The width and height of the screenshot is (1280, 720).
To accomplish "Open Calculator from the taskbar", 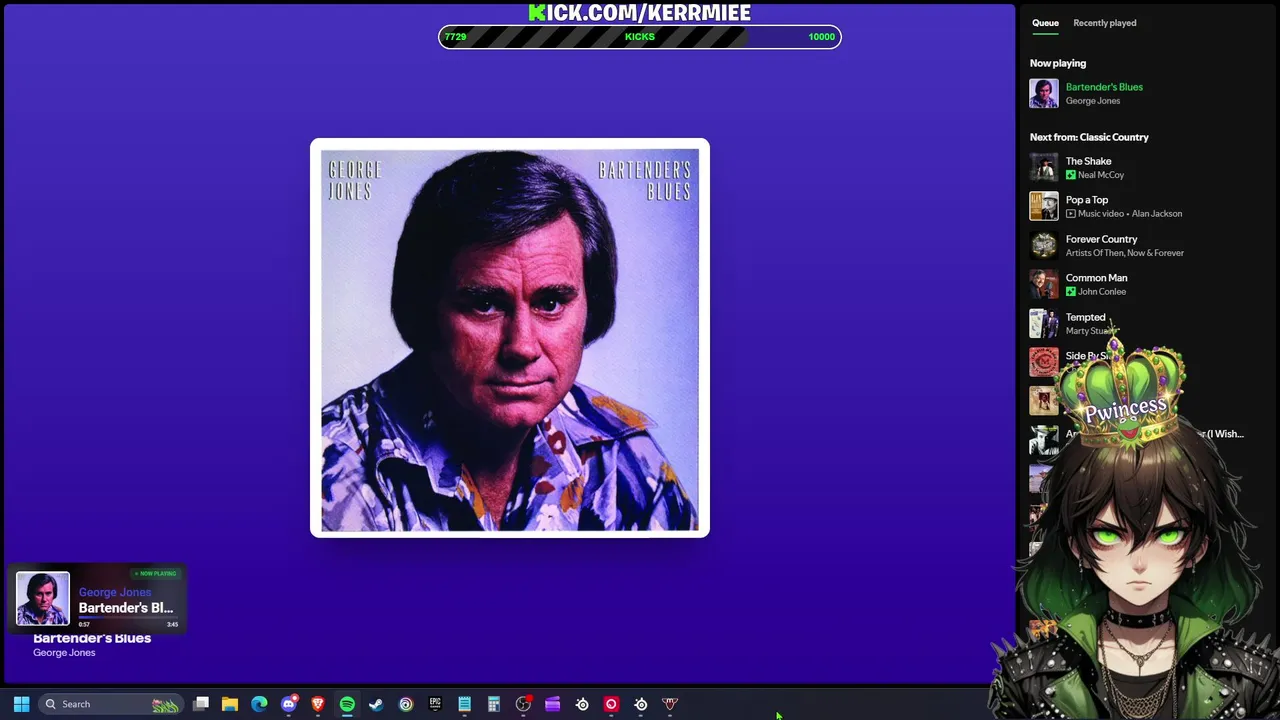I will (494, 704).
